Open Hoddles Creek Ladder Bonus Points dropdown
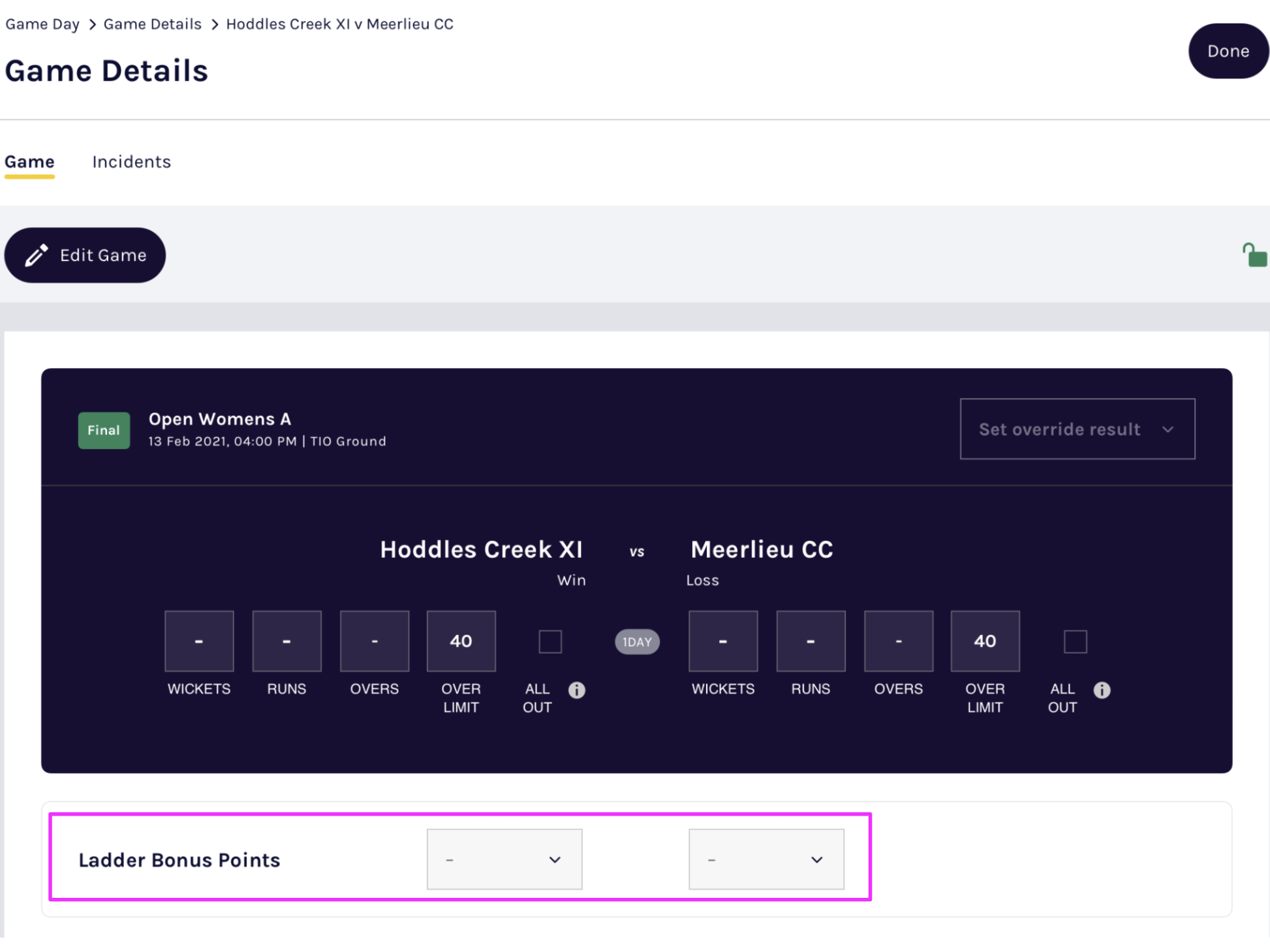The height and width of the screenshot is (952, 1270). [504, 859]
